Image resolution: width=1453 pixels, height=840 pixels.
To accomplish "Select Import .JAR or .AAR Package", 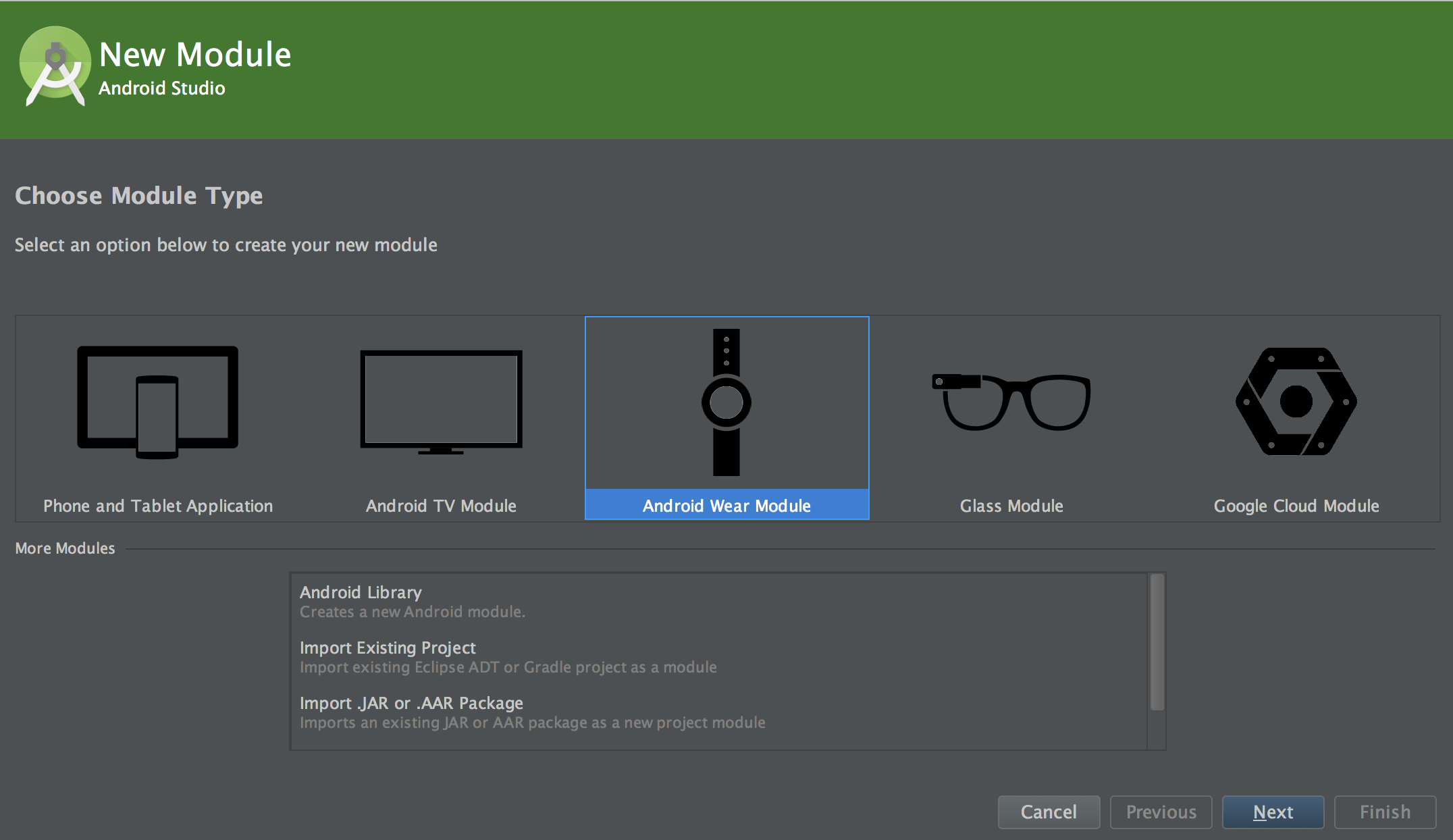I will coord(411,703).
